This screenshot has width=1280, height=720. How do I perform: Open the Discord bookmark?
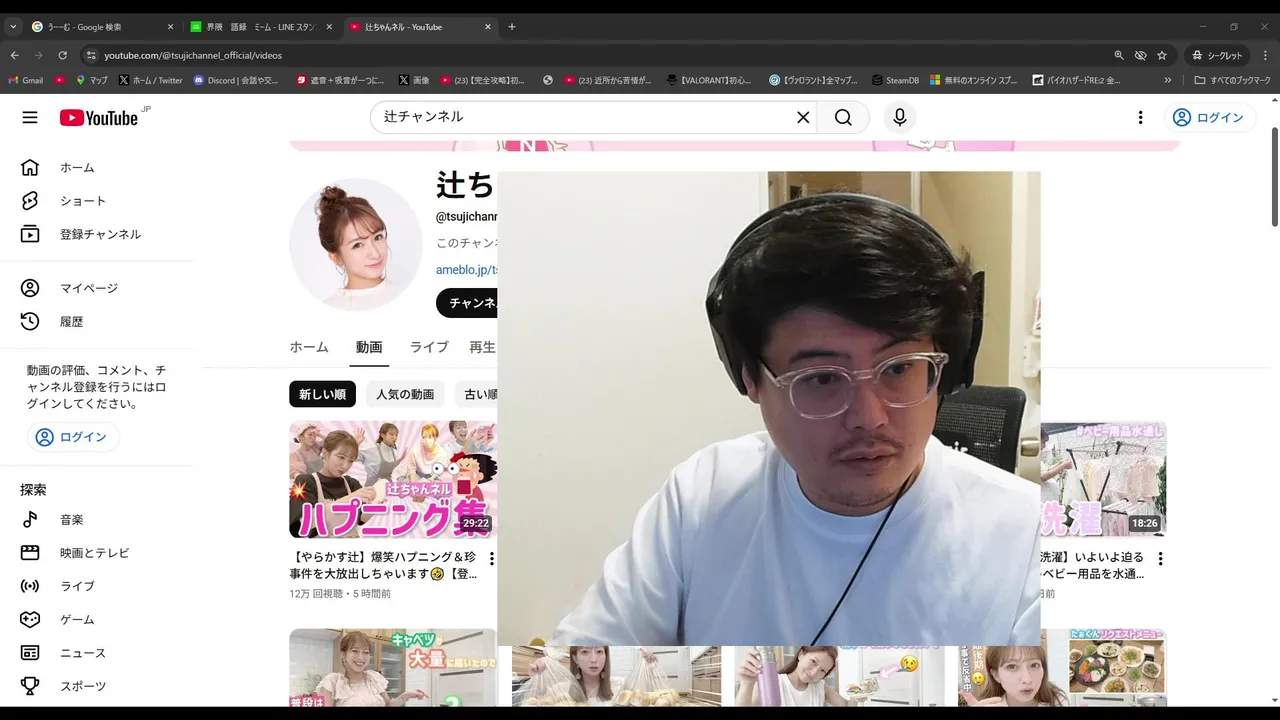tap(236, 80)
